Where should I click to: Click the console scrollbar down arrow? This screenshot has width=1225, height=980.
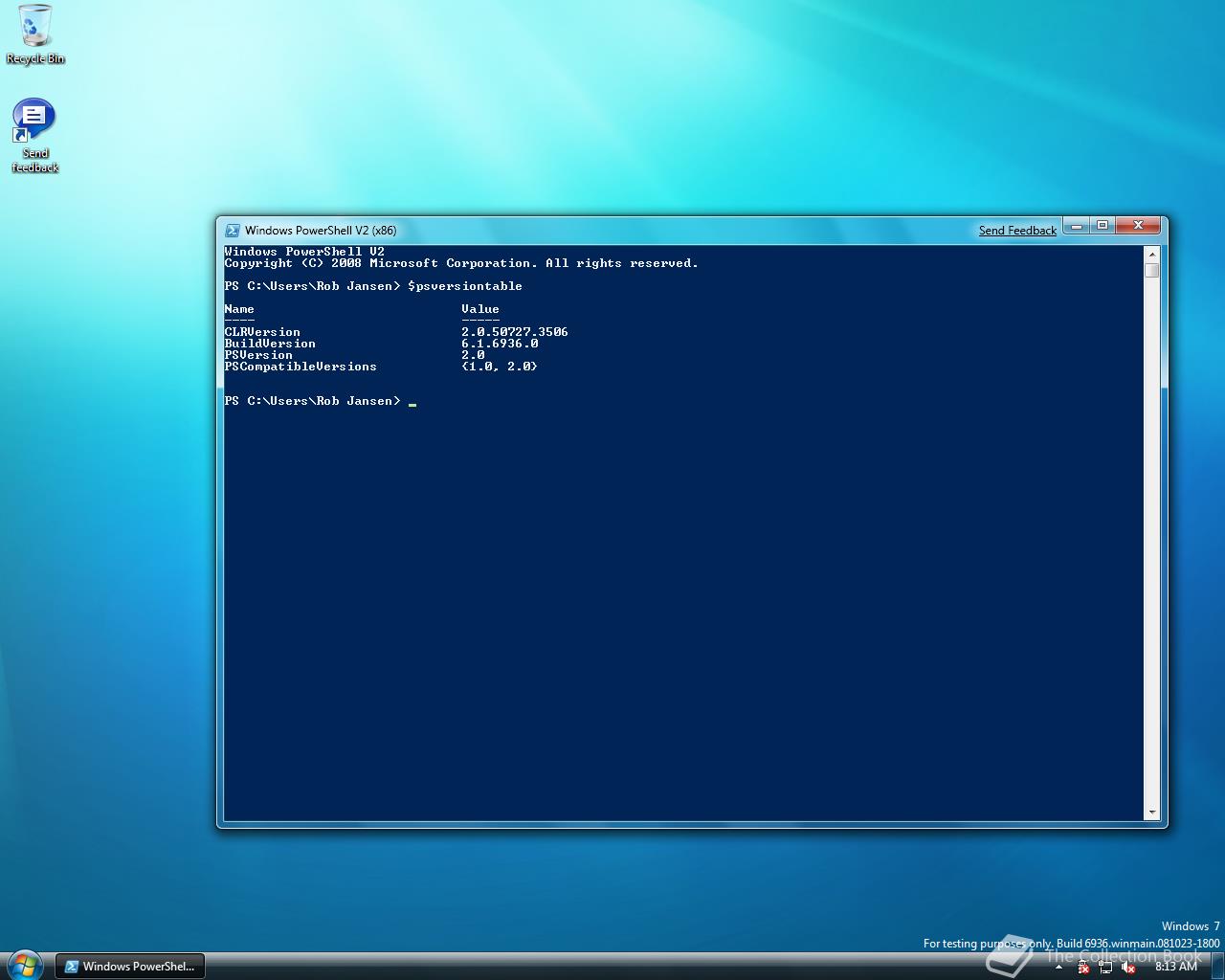[x=1152, y=813]
